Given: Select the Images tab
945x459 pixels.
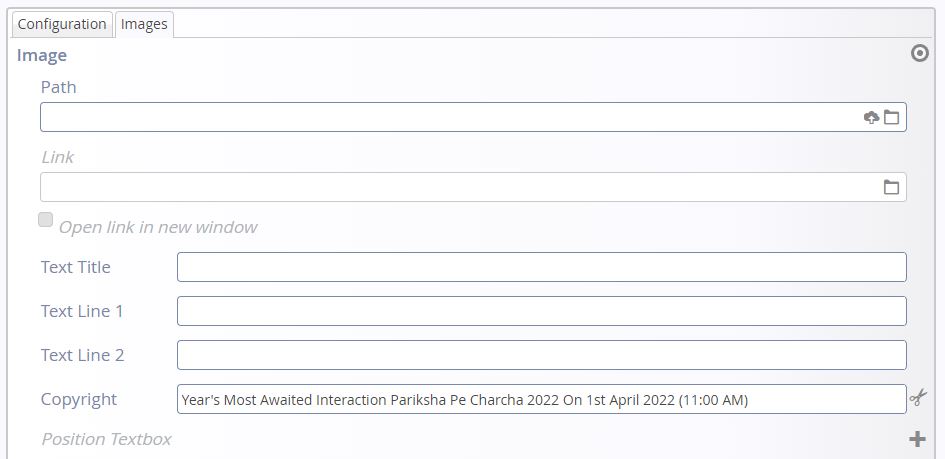Looking at the screenshot, I should (144, 24).
